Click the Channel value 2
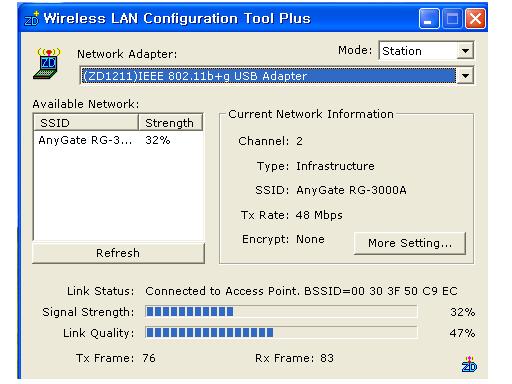Image resolution: width=512 pixels, height=384 pixels. pyautogui.click(x=299, y=141)
